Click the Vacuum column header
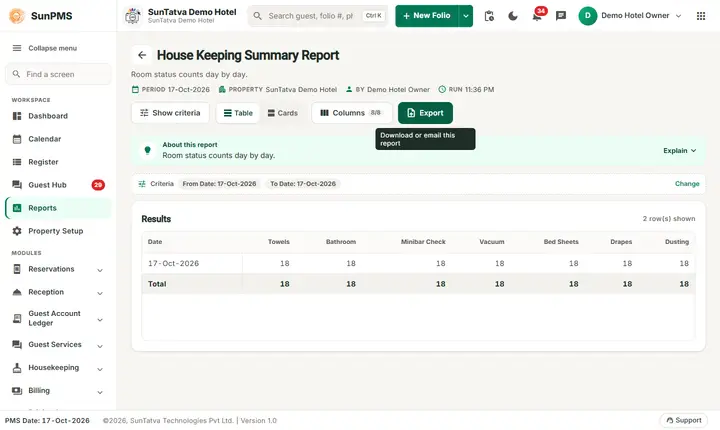 click(x=492, y=242)
